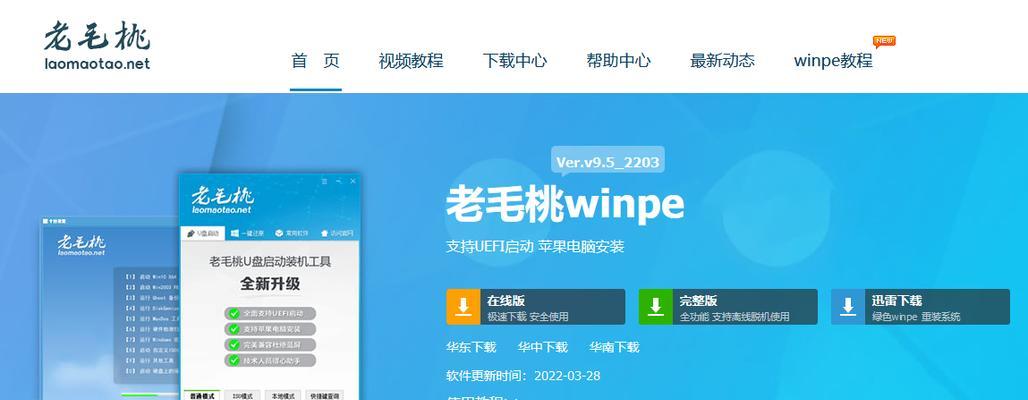Screen dimensions: 1028x400
Task: Click the green check beside 技术人员贴心助手
Action: click(x=234, y=361)
